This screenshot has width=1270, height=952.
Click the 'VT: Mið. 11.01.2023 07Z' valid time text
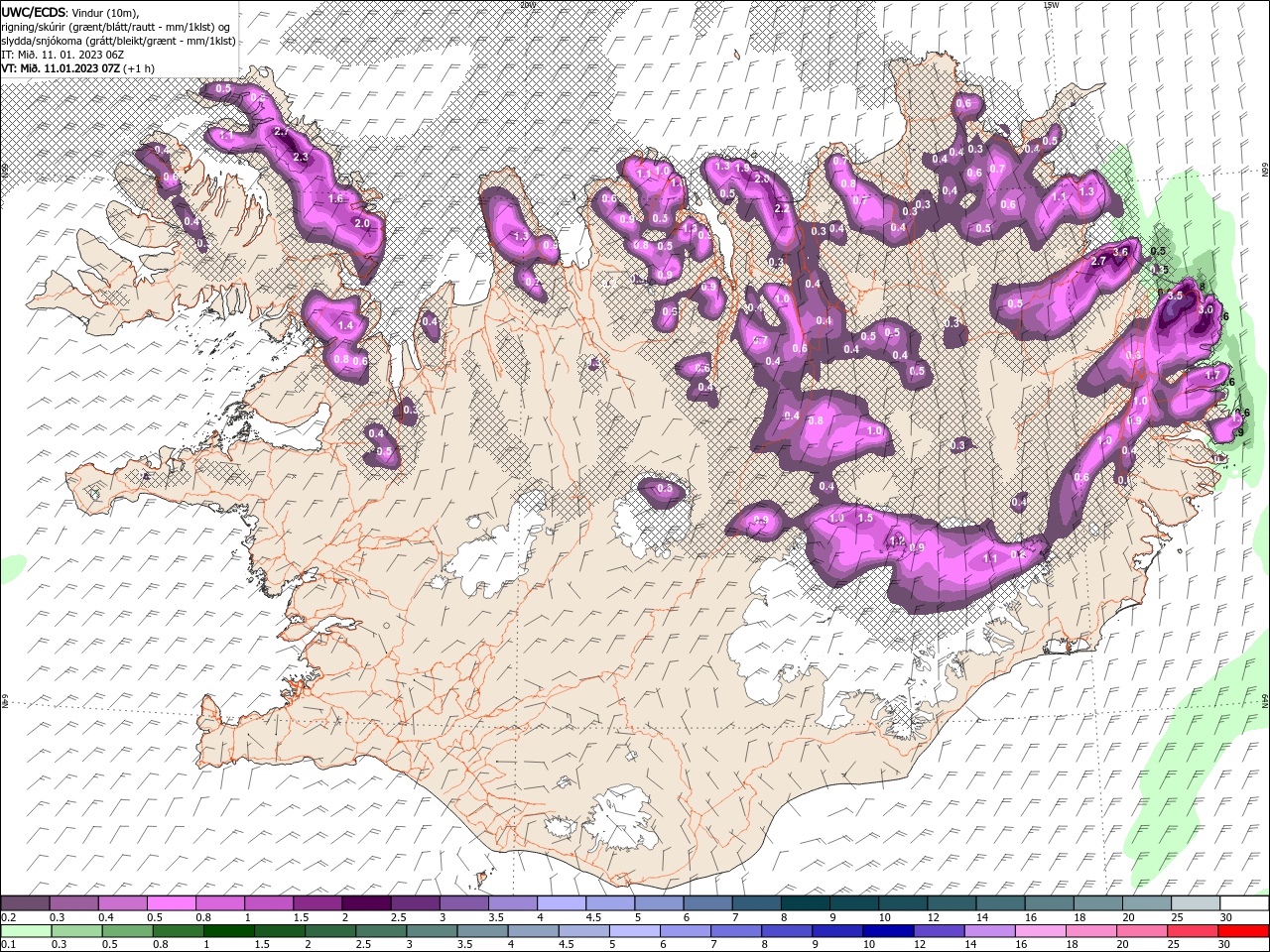pos(61,67)
